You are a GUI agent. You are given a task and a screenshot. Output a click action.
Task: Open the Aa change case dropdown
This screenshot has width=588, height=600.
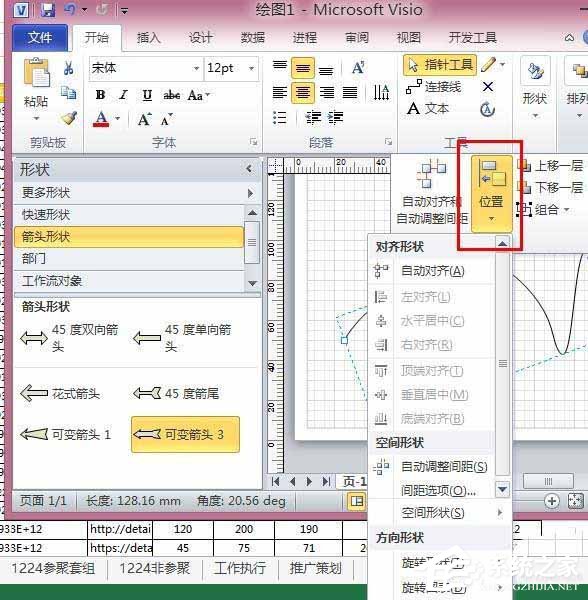click(198, 95)
